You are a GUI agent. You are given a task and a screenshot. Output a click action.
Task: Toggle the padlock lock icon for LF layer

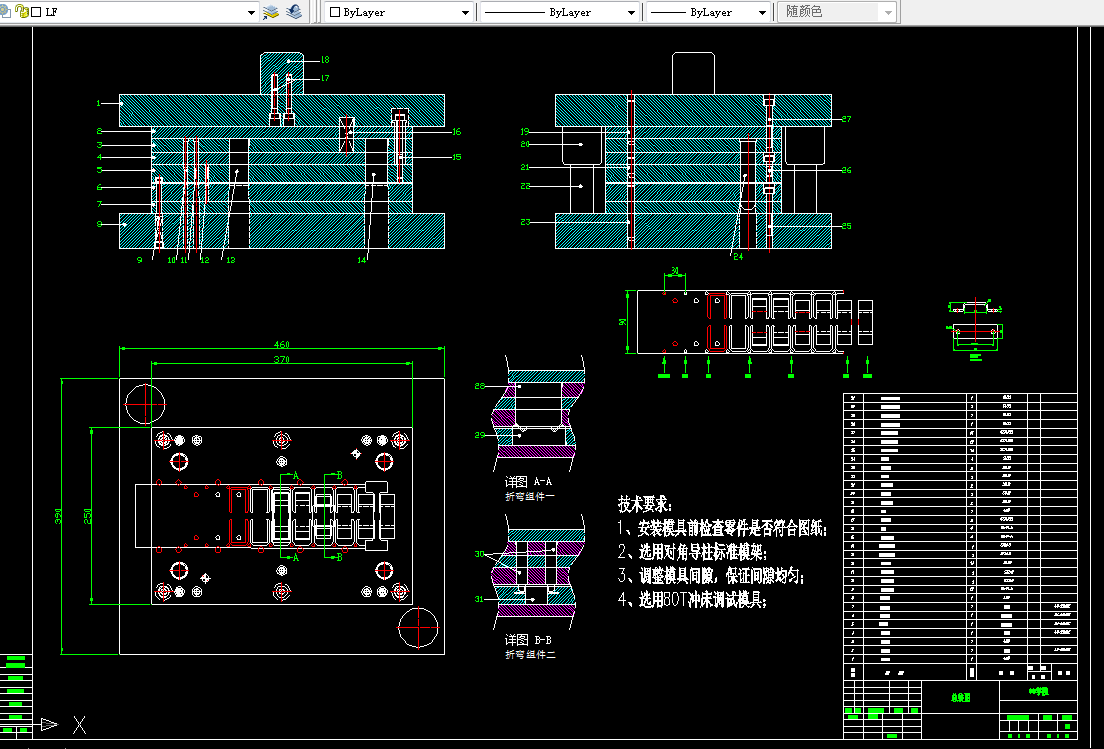[x=22, y=11]
